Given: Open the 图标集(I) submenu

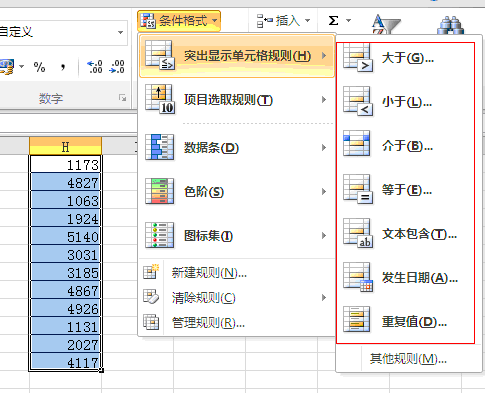Looking at the screenshot, I should [237, 236].
